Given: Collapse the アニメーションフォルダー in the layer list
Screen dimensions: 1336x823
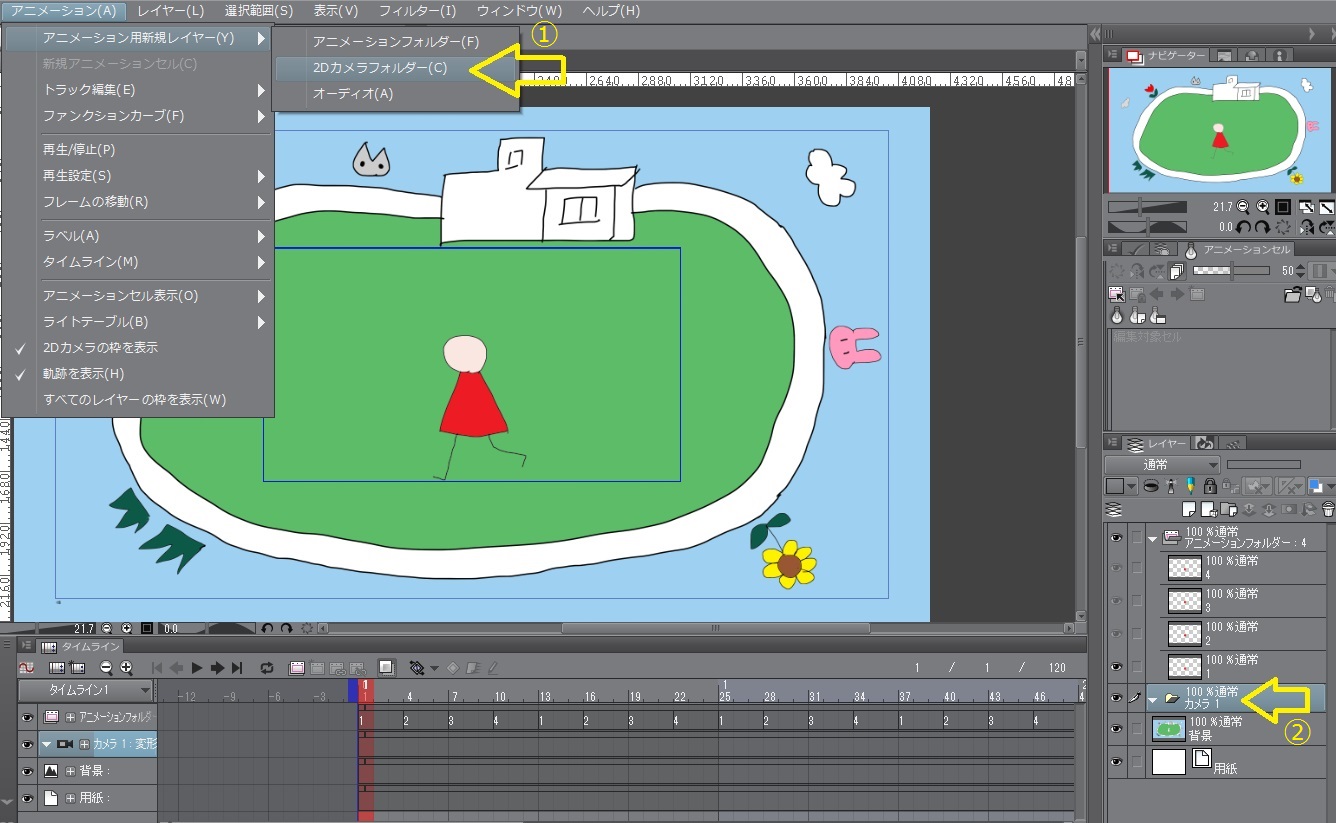Looking at the screenshot, I should click(x=1153, y=538).
